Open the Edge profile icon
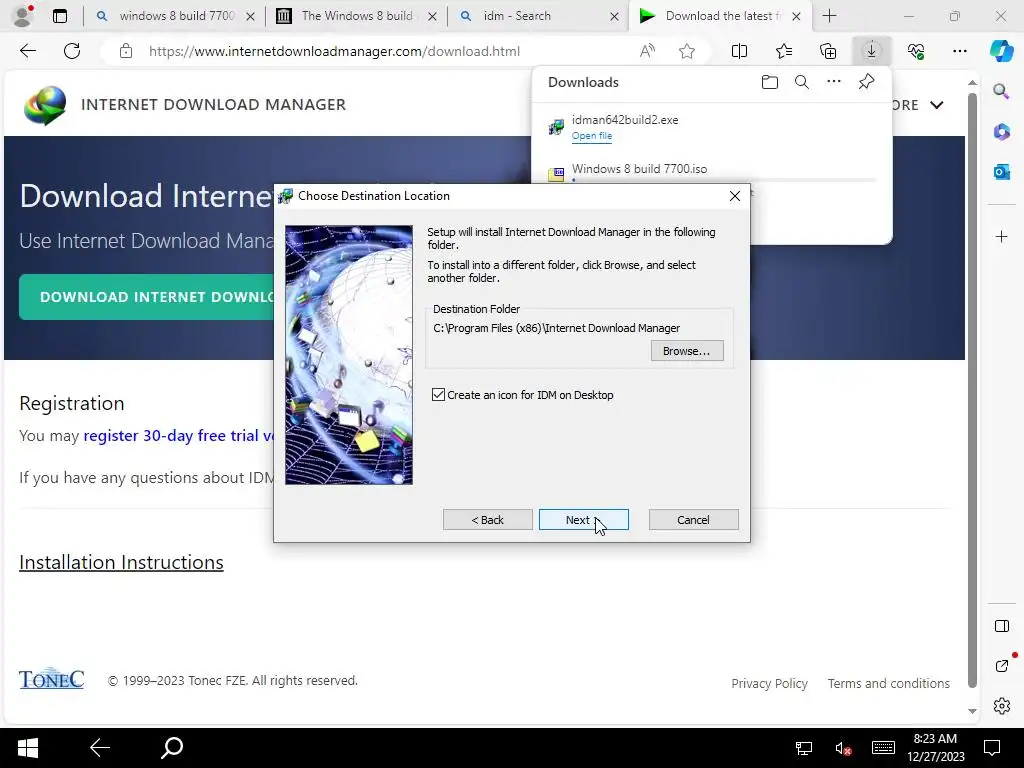The height and width of the screenshot is (768, 1024). 23,16
